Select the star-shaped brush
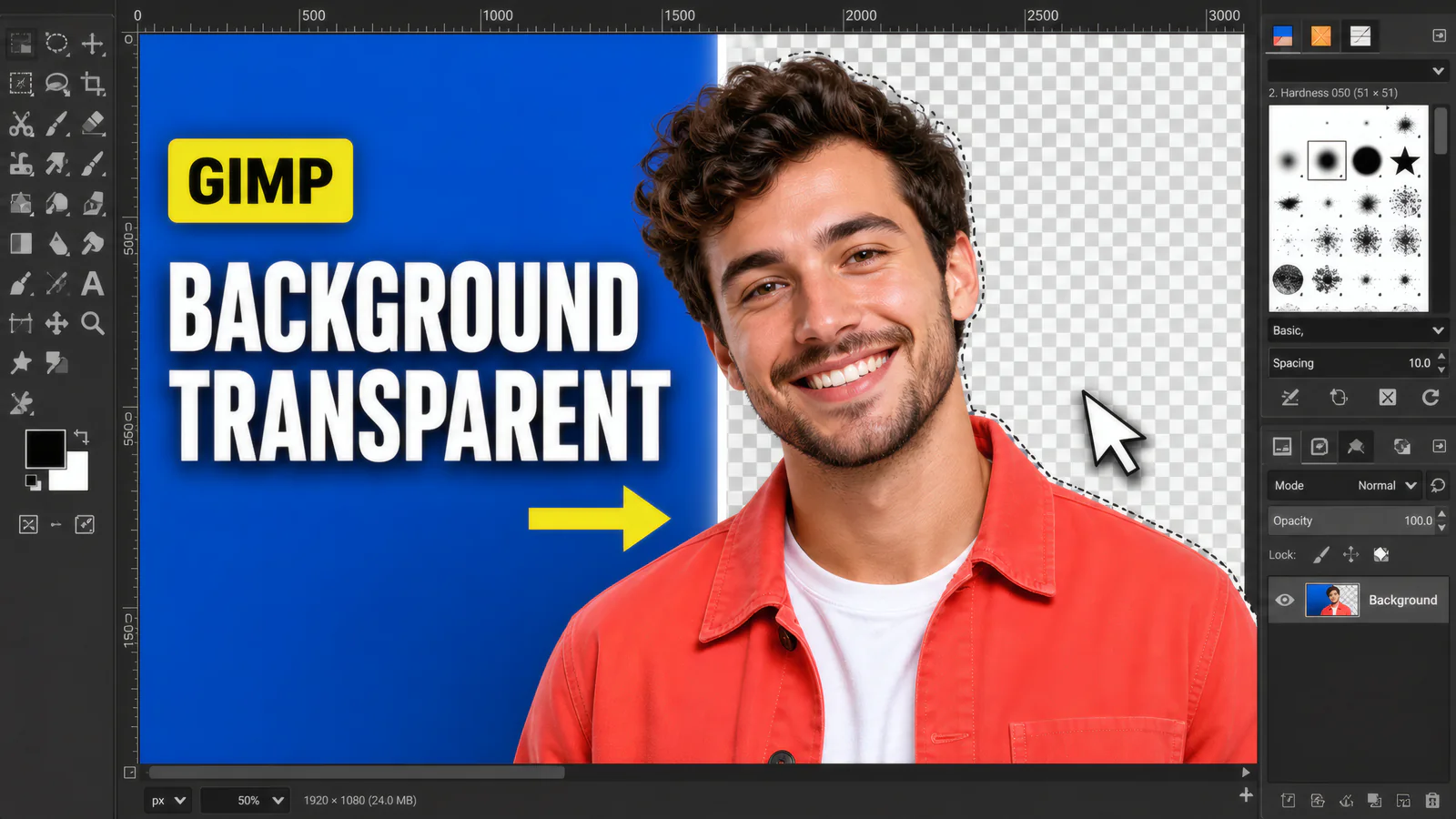 point(1405,161)
